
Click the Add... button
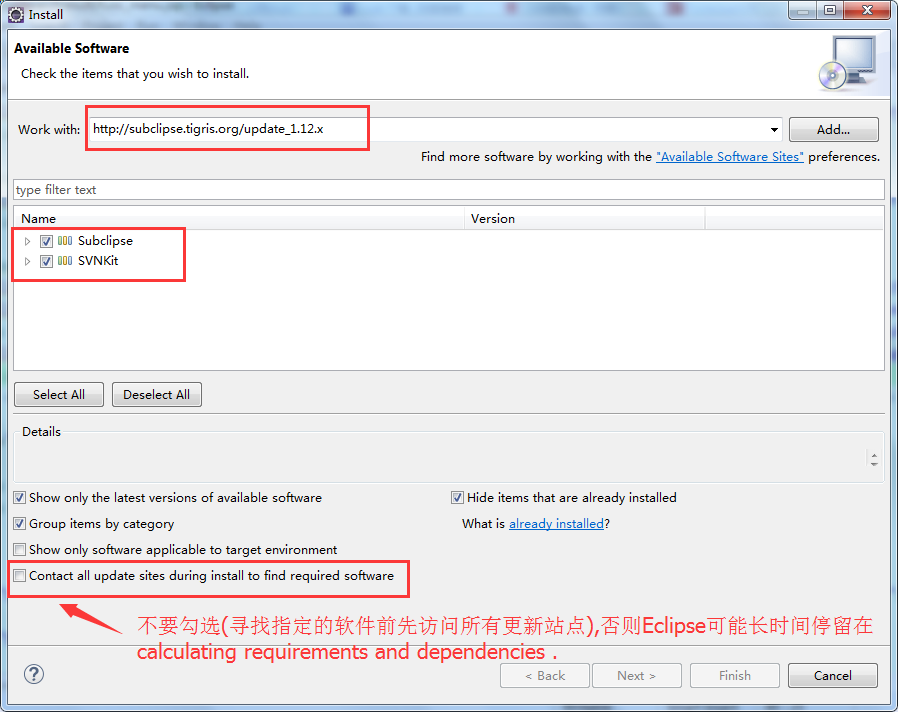pyautogui.click(x=833, y=129)
